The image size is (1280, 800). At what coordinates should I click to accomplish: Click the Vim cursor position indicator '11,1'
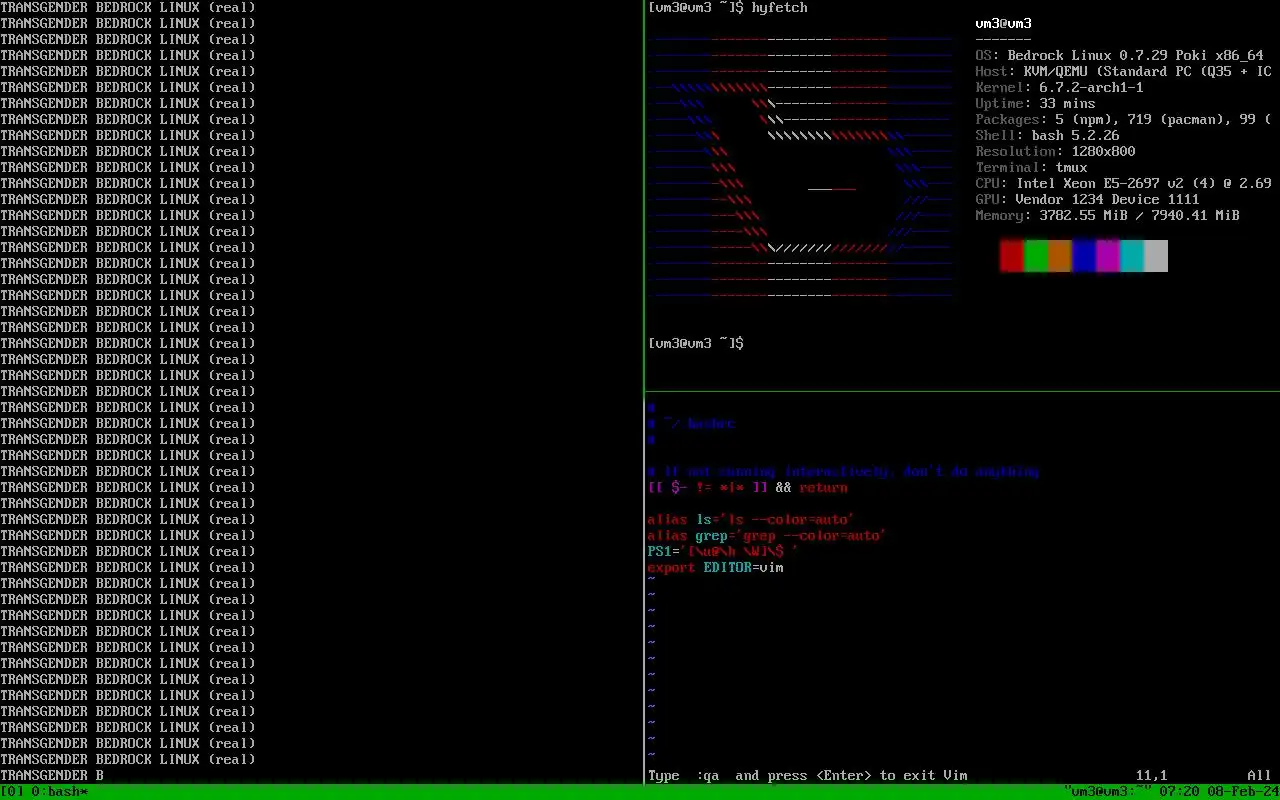(x=1152, y=776)
